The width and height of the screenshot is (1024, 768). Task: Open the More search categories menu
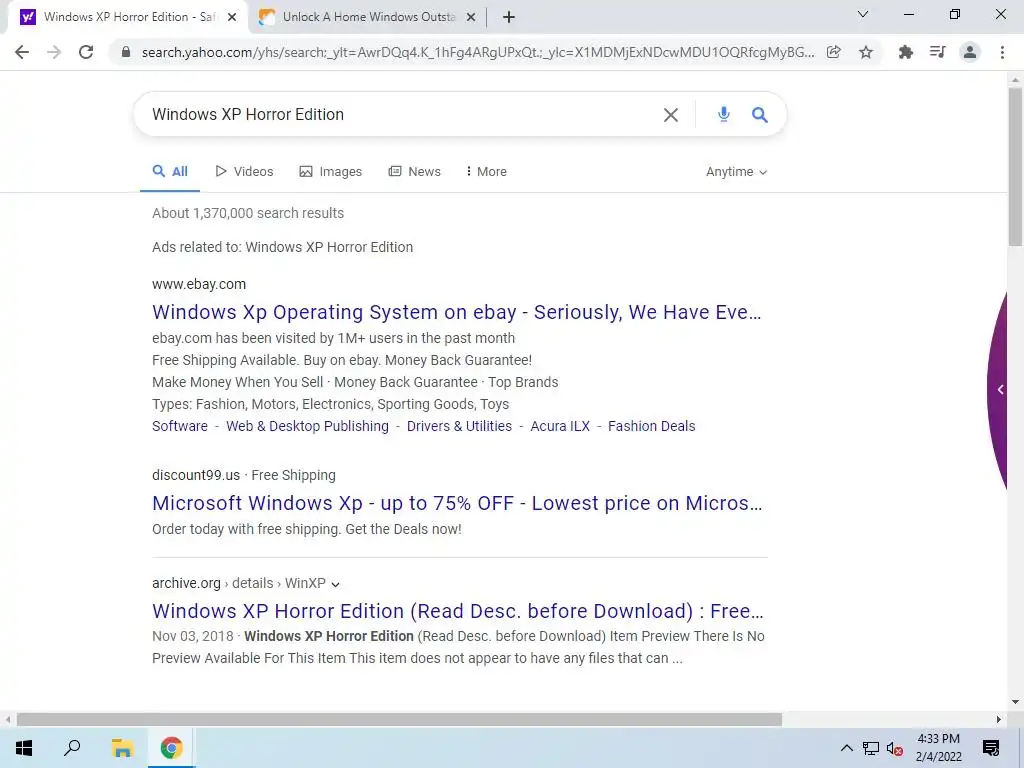pos(487,172)
